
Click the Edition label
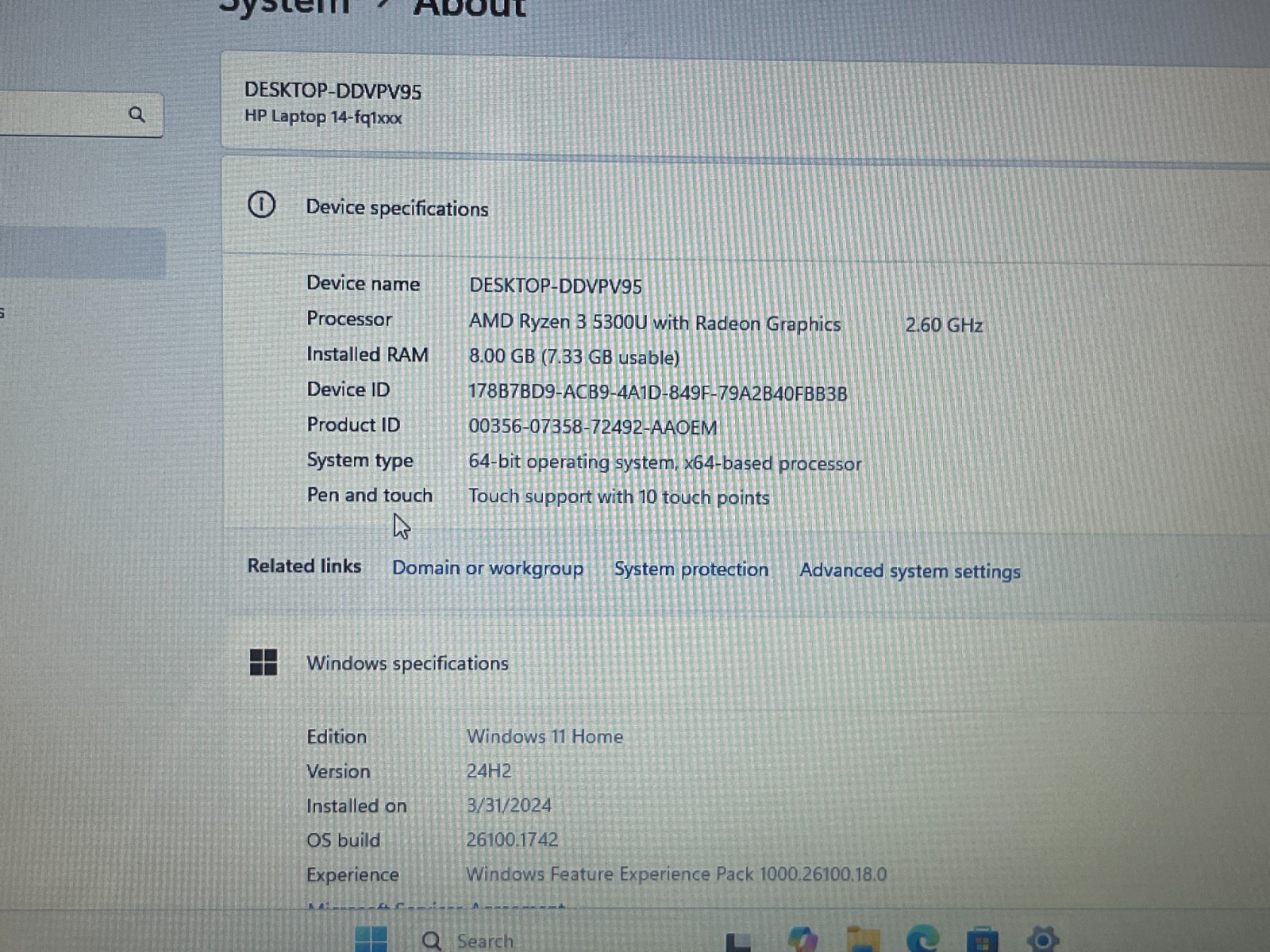point(337,737)
